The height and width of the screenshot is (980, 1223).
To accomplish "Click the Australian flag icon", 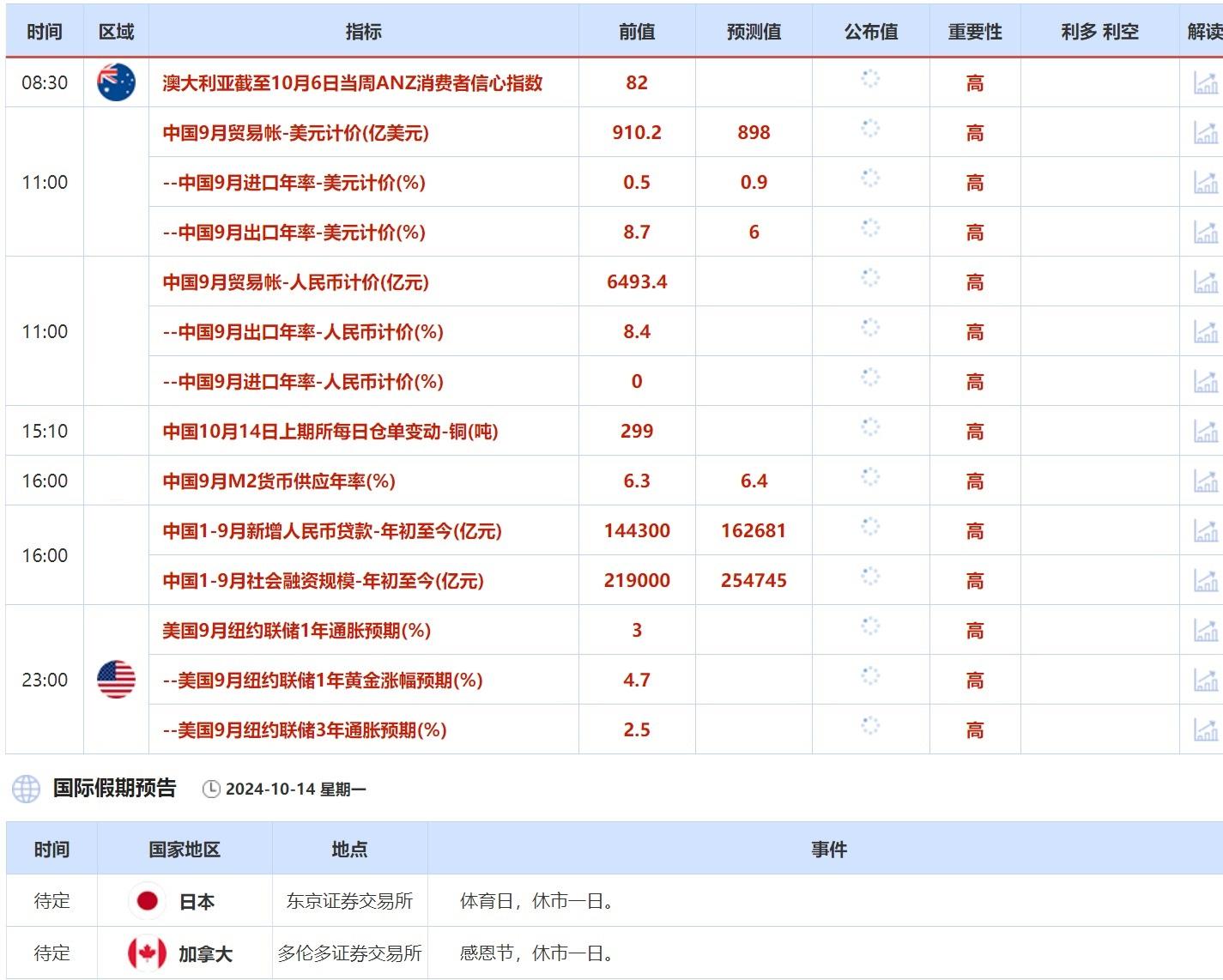I will 115,83.
